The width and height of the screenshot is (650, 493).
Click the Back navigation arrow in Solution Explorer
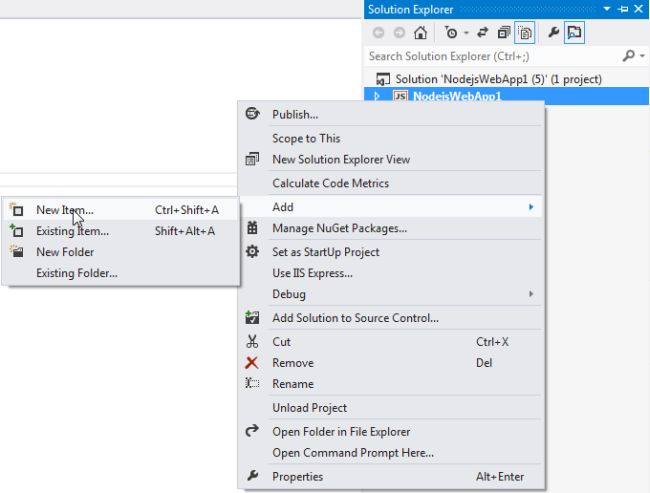[x=378, y=32]
